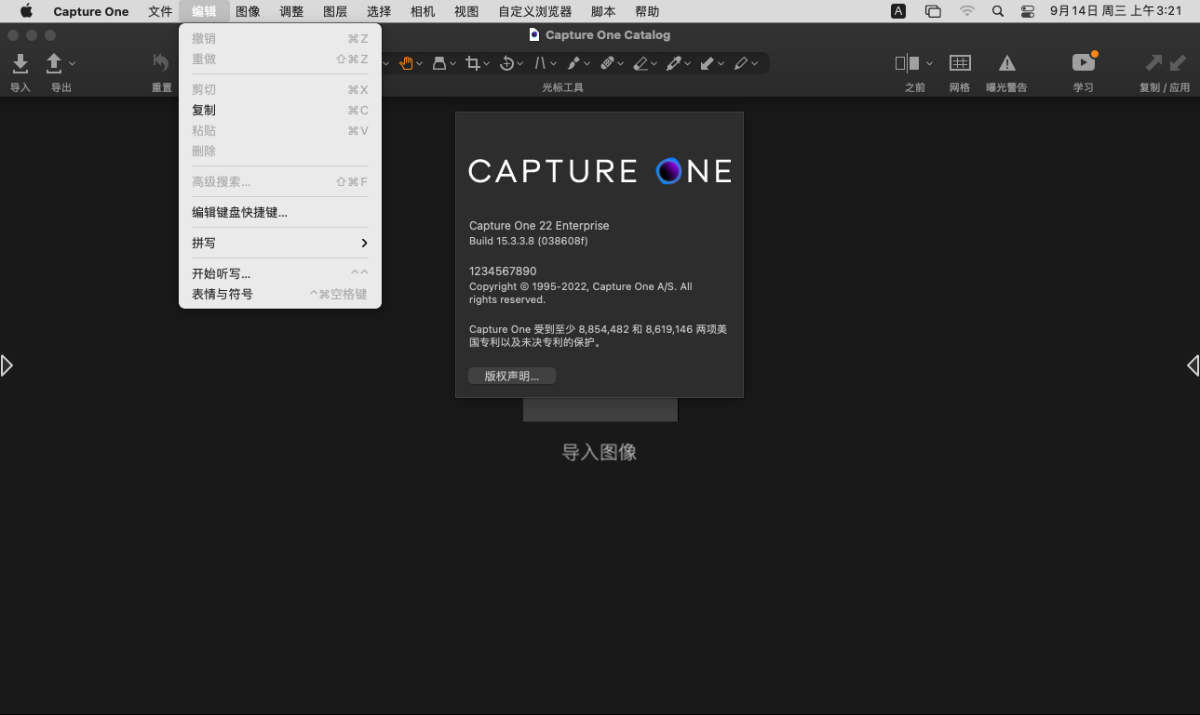This screenshot has height=715, width=1200.
Task: Open the 调整 menu
Action: click(291, 11)
